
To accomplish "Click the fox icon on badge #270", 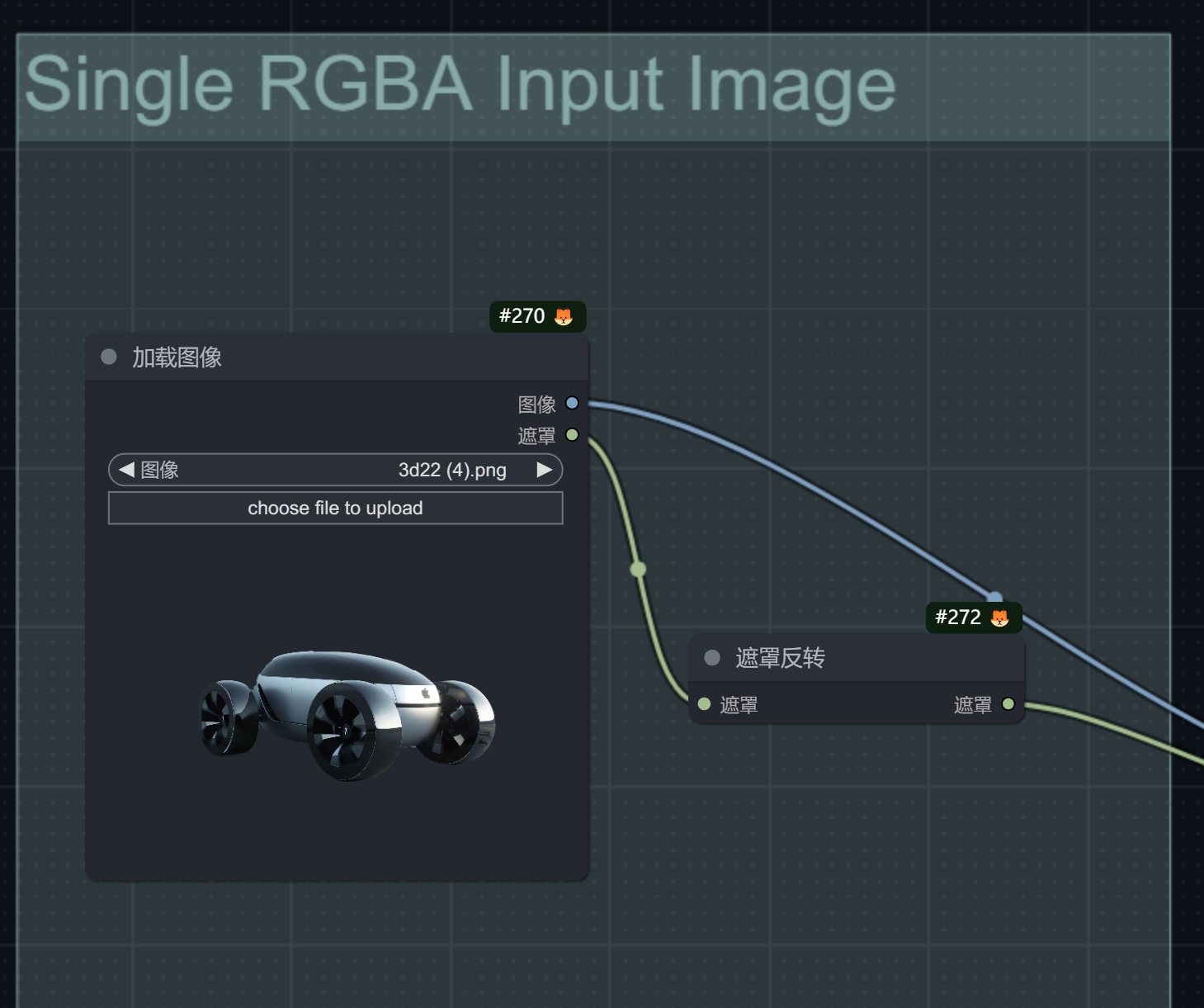I will coord(564,317).
